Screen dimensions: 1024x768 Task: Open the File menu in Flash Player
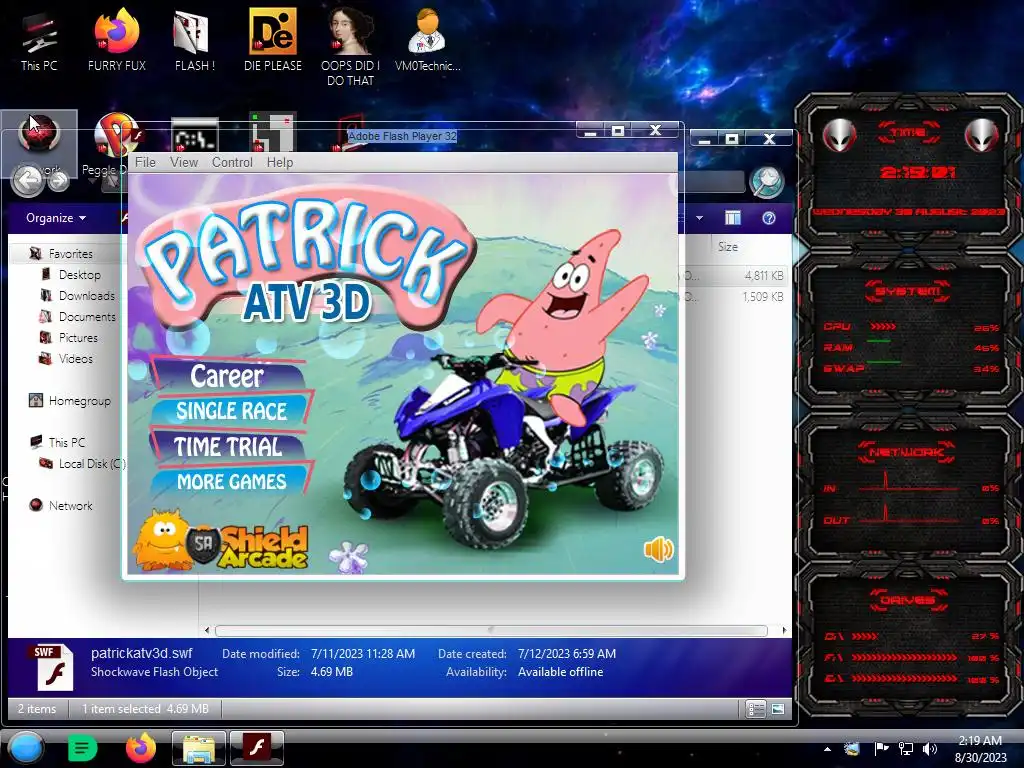145,162
